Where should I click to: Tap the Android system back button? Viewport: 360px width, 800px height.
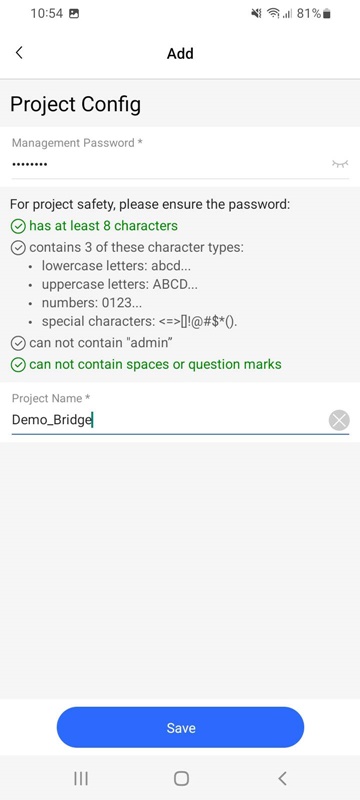[282, 779]
